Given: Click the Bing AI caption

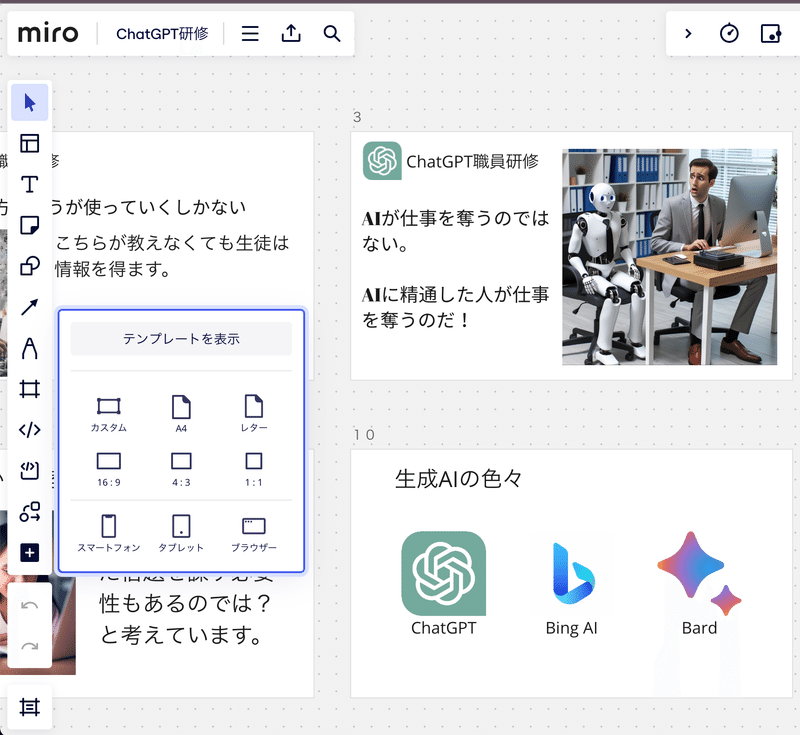Looking at the screenshot, I should click(x=571, y=628).
